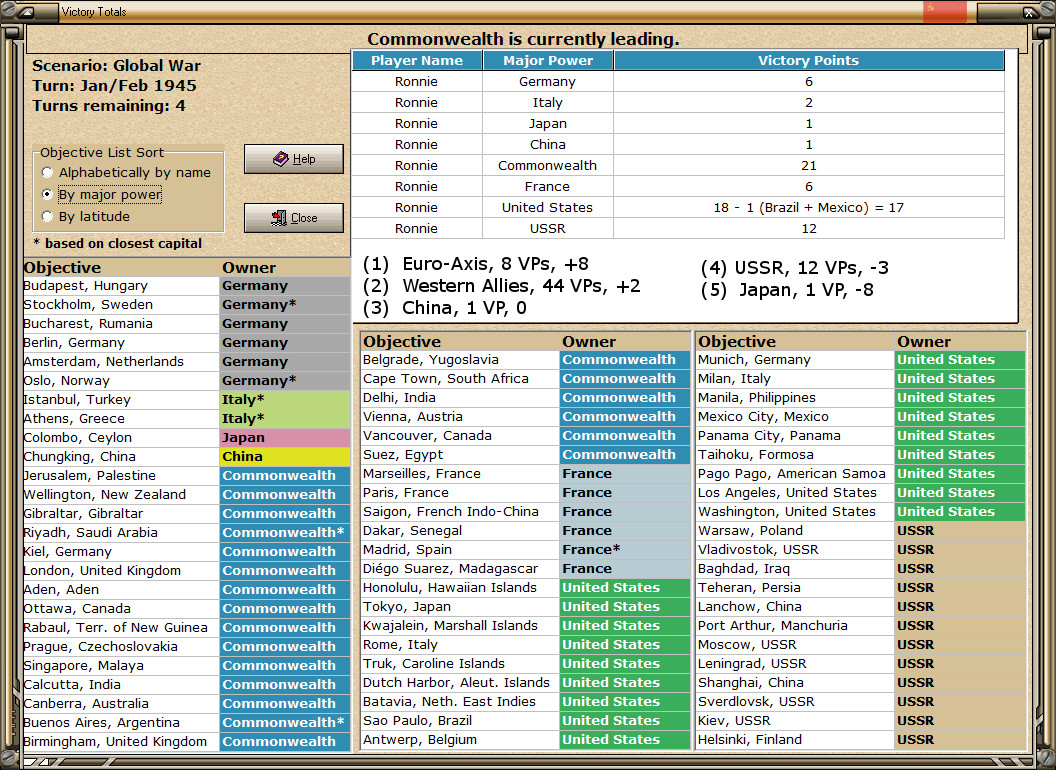Screen dimensions: 1056x770
Task: Click Birmingham, United Kingdom objective
Action: pos(121,742)
